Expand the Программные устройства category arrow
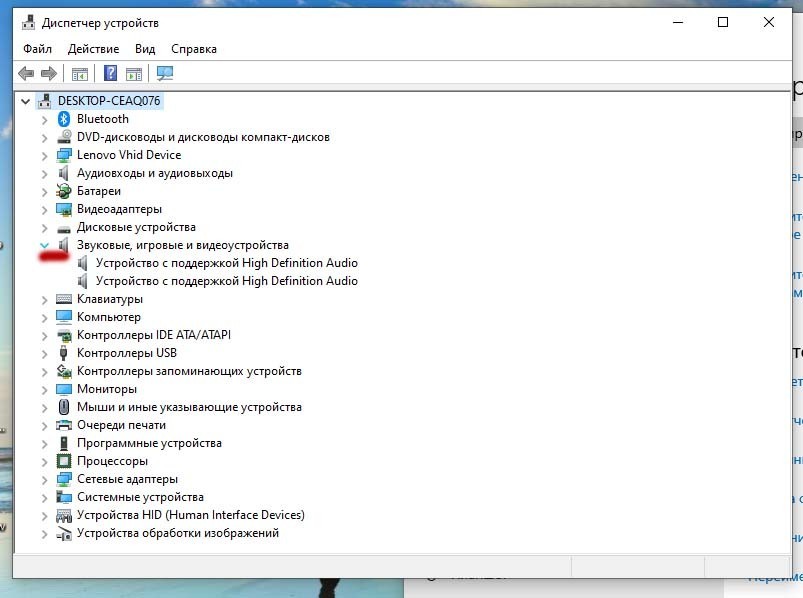This screenshot has height=598, width=803. (x=45, y=444)
